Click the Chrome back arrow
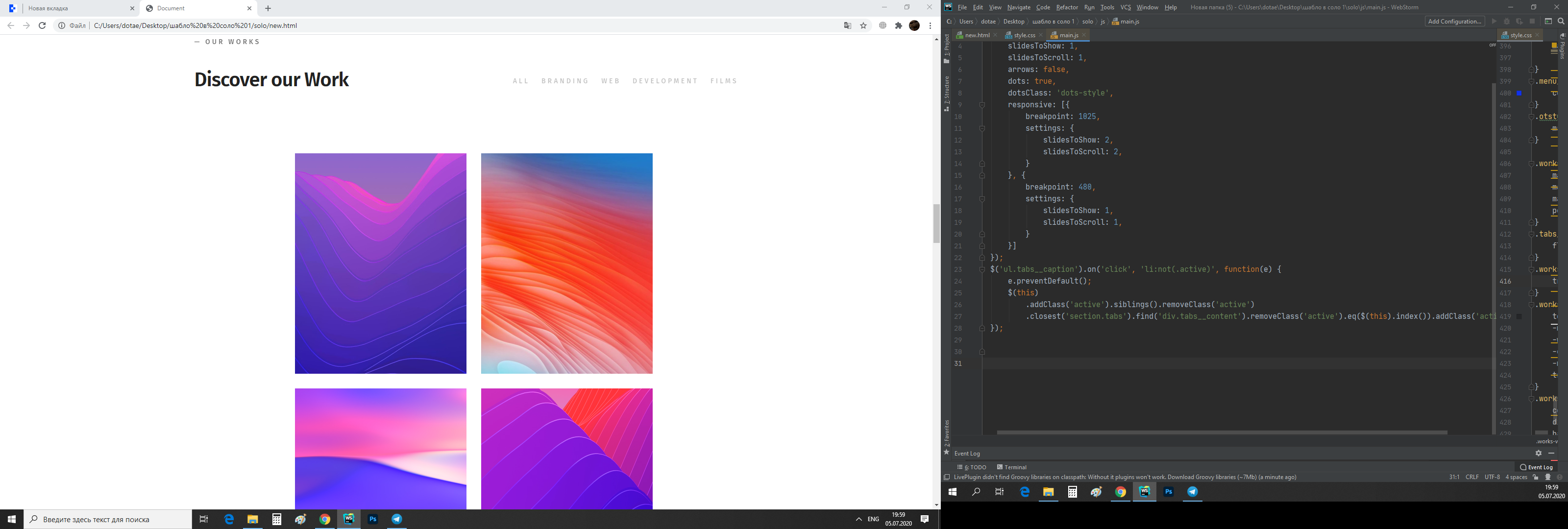This screenshot has height=529, width=1568. pyautogui.click(x=10, y=25)
